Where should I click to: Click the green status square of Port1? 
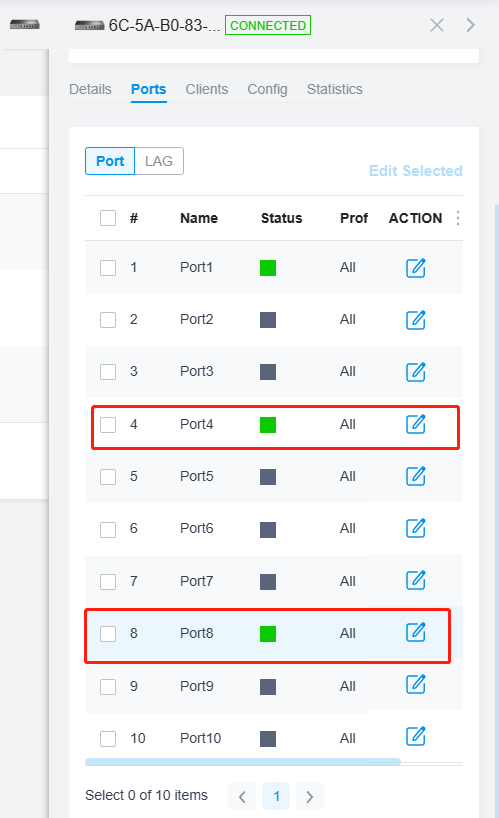(x=268, y=268)
